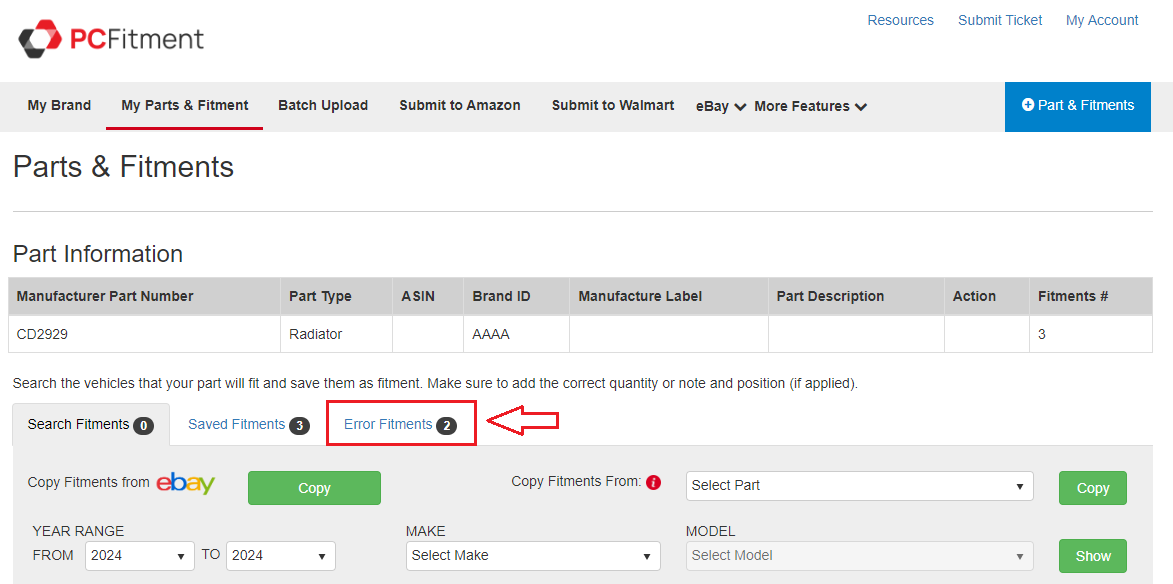This screenshot has height=584, width=1173.
Task: Open the Submit Ticket link
Action: point(1000,20)
